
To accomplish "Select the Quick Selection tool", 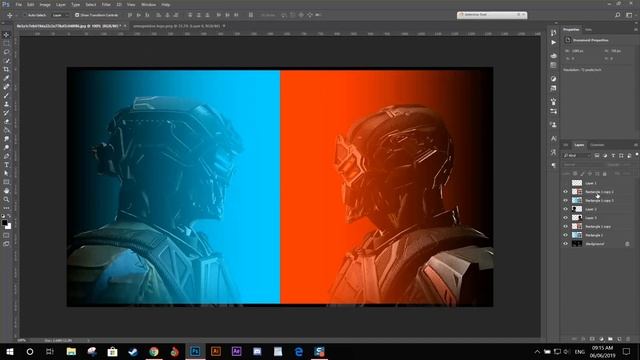I will pos(6,61).
